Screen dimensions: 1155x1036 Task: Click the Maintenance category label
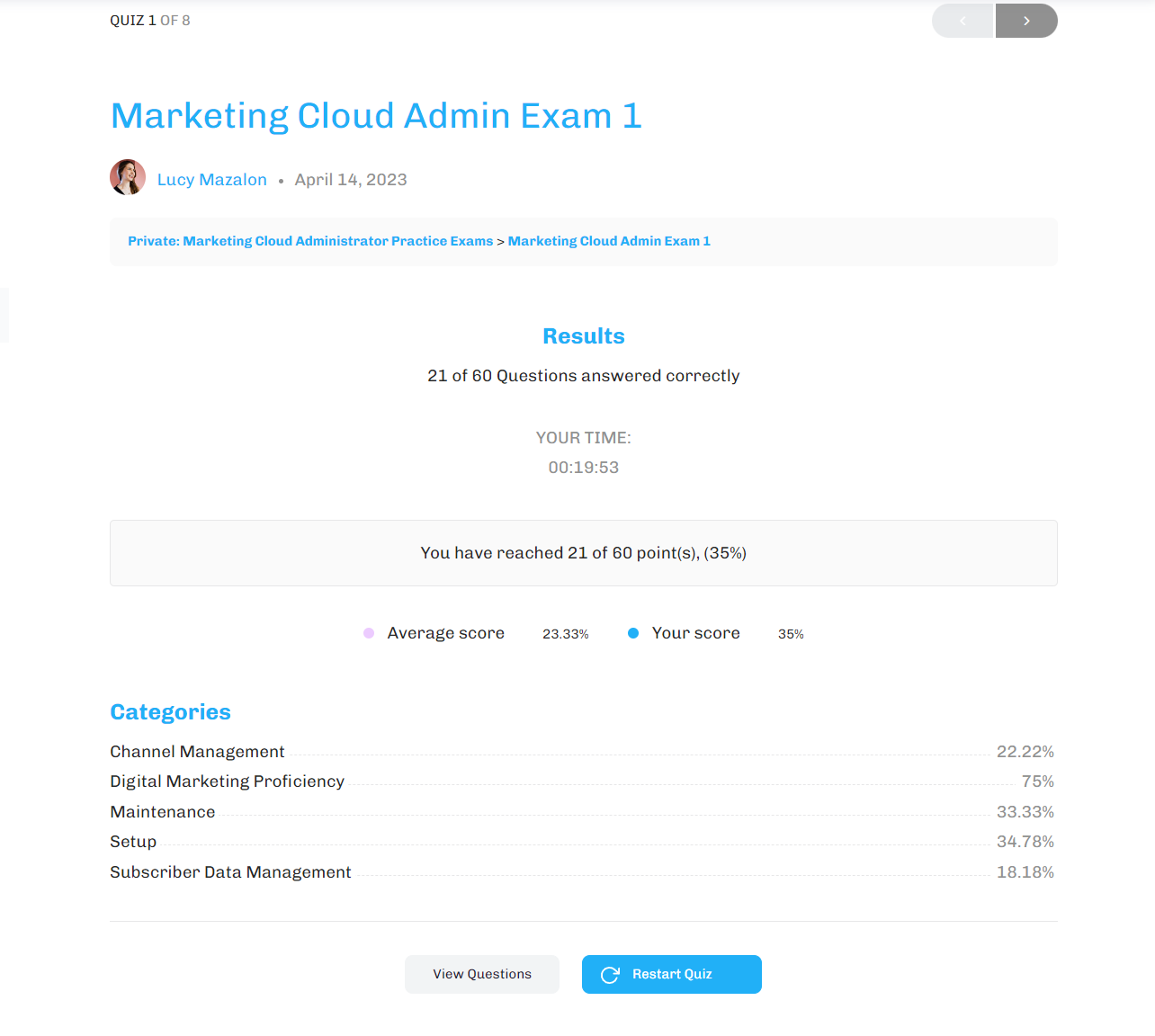click(163, 812)
